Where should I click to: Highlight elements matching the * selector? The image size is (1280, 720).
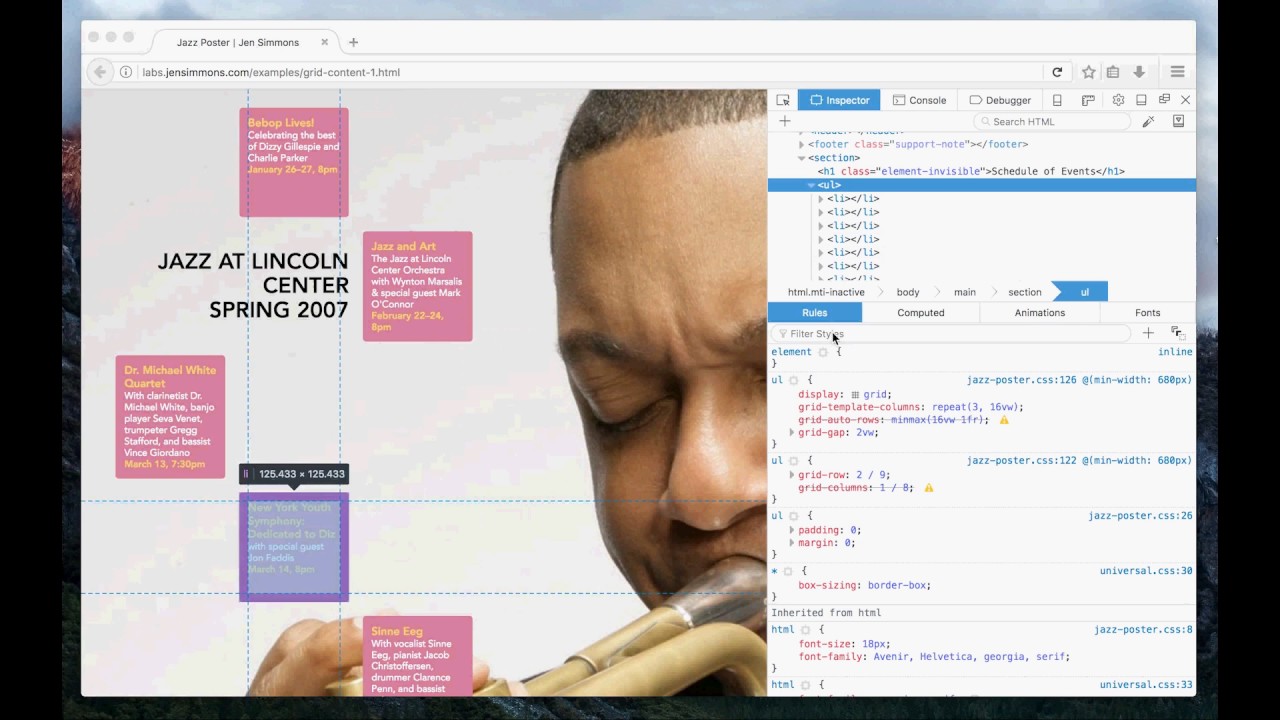click(x=788, y=571)
